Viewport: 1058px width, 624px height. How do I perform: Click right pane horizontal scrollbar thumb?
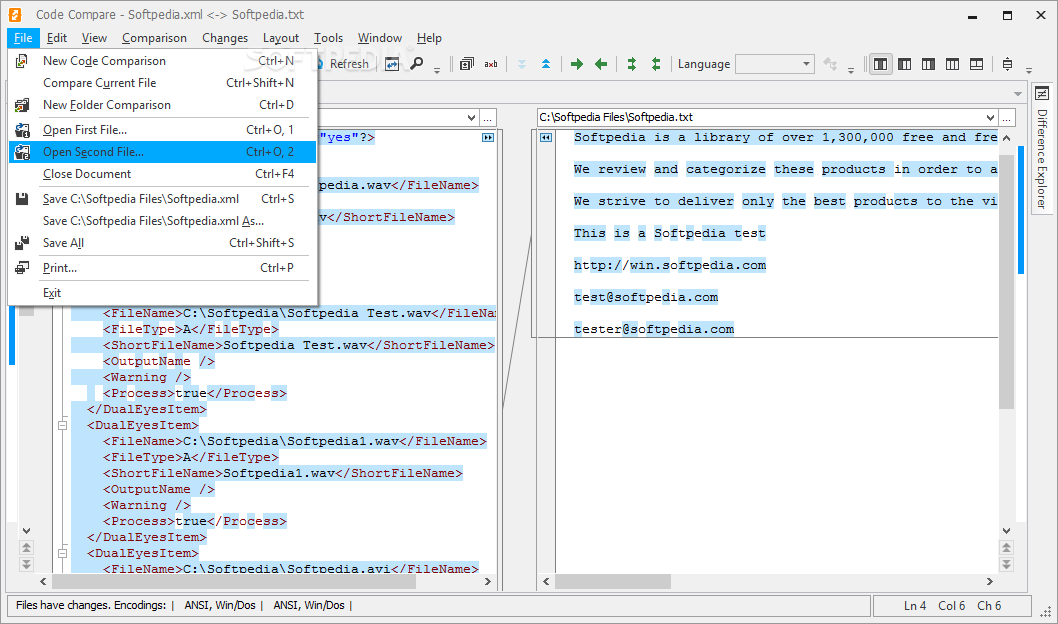[613, 582]
